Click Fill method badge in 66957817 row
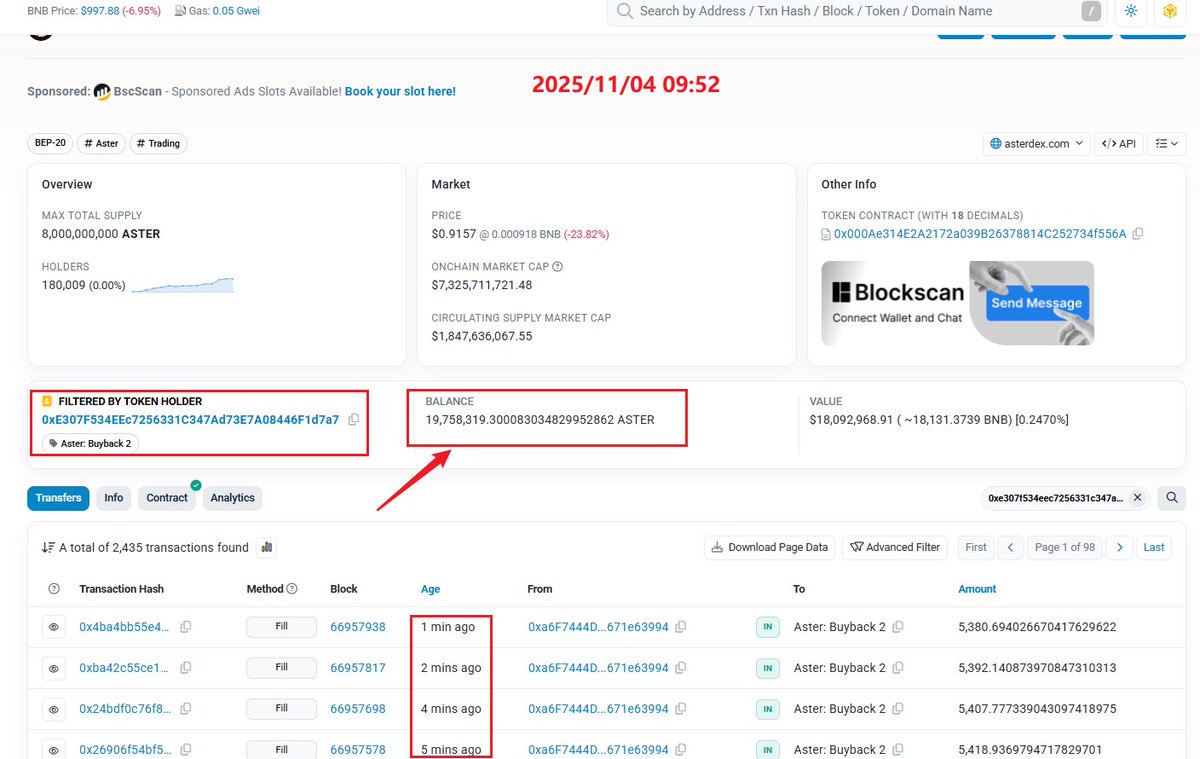 click(281, 667)
